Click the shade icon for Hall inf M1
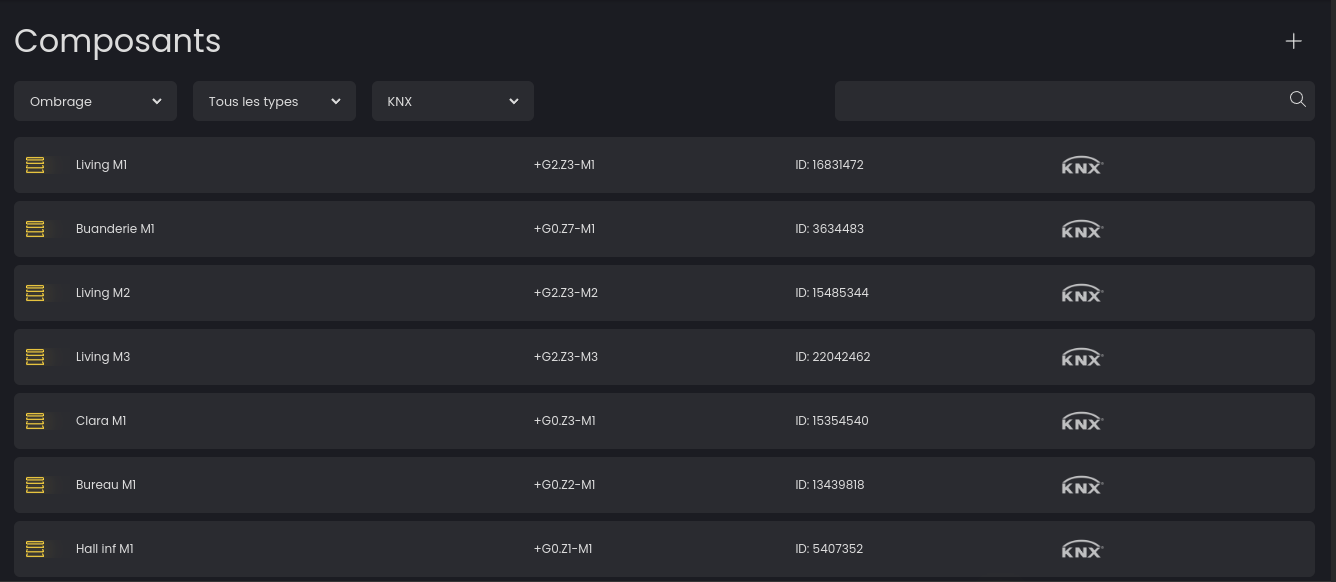The height and width of the screenshot is (582, 1336). tap(35, 549)
